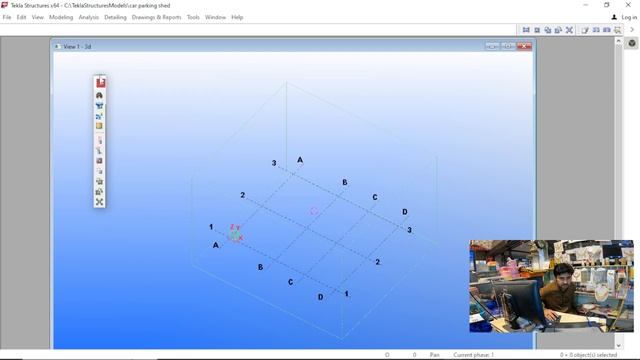Open the File menu
The height and width of the screenshot is (360, 640).
click(x=7, y=17)
